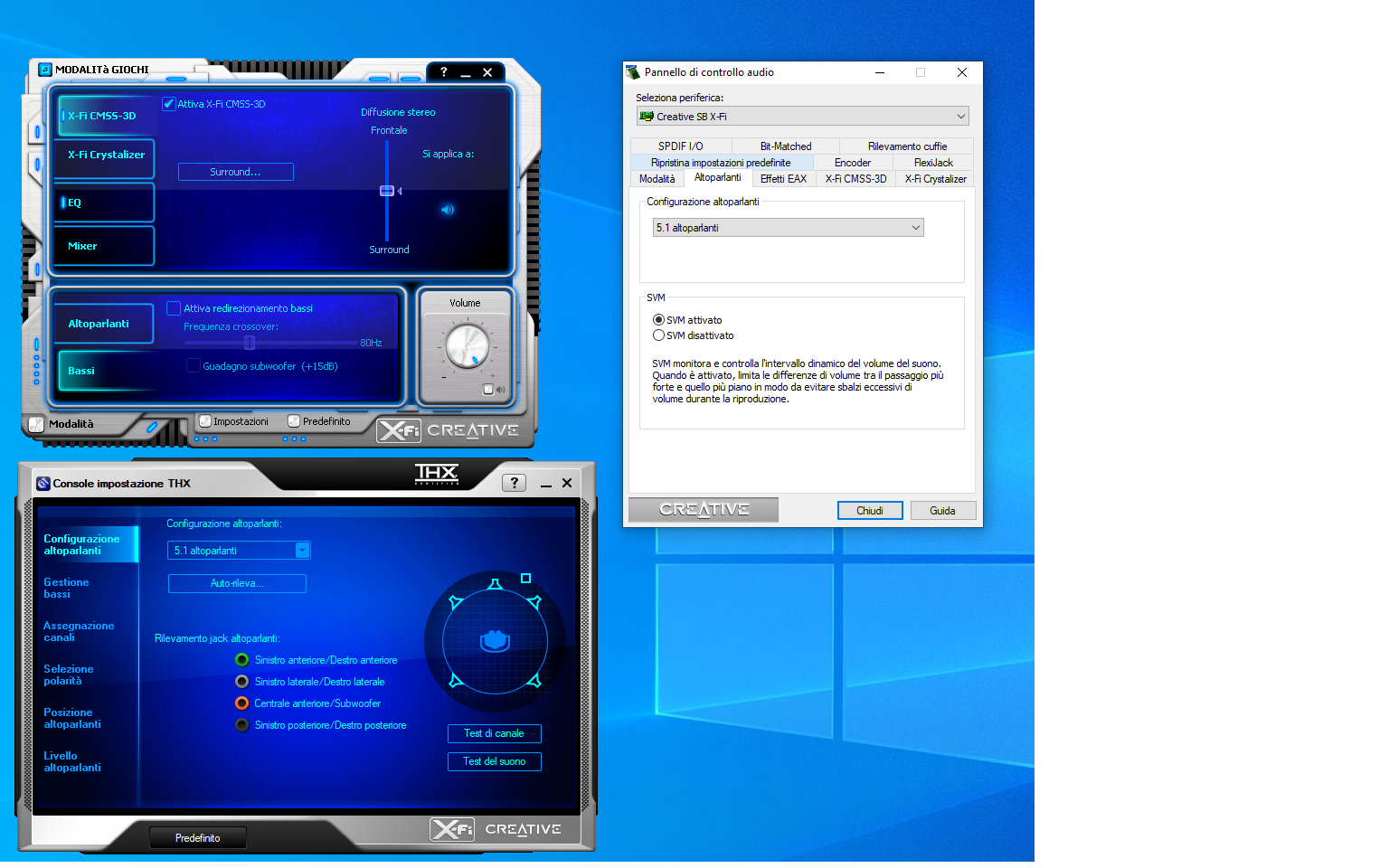Open the Rilevamento cuffie tab
The height and width of the screenshot is (868, 1389).
(x=907, y=146)
